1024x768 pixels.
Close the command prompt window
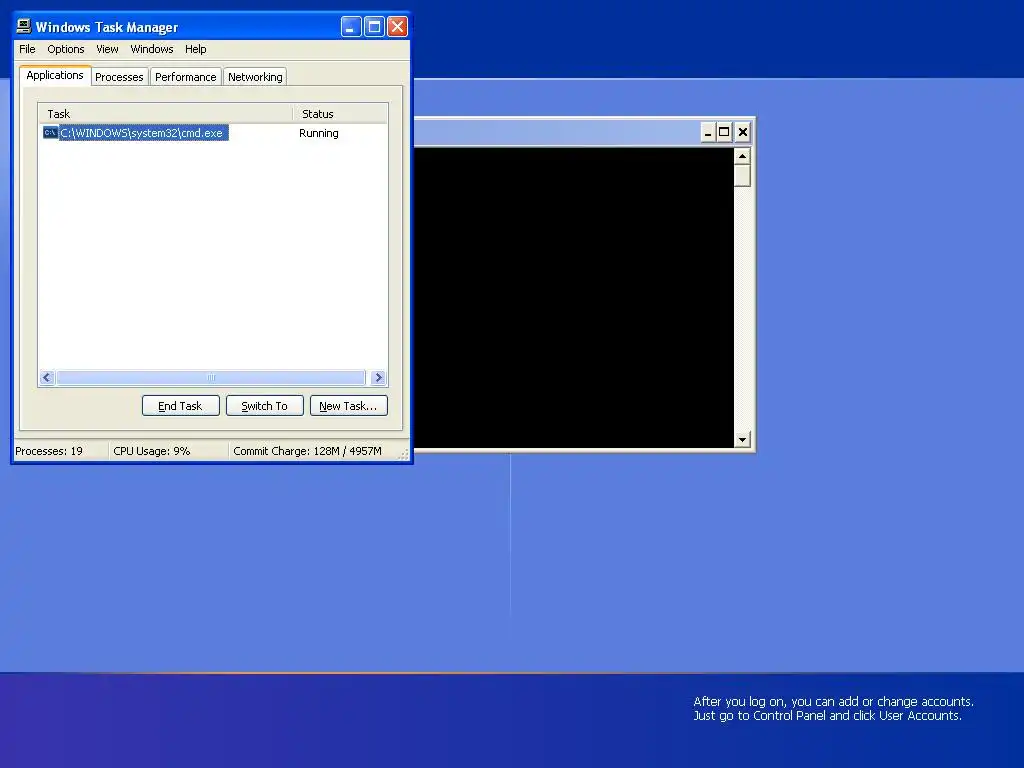point(743,133)
